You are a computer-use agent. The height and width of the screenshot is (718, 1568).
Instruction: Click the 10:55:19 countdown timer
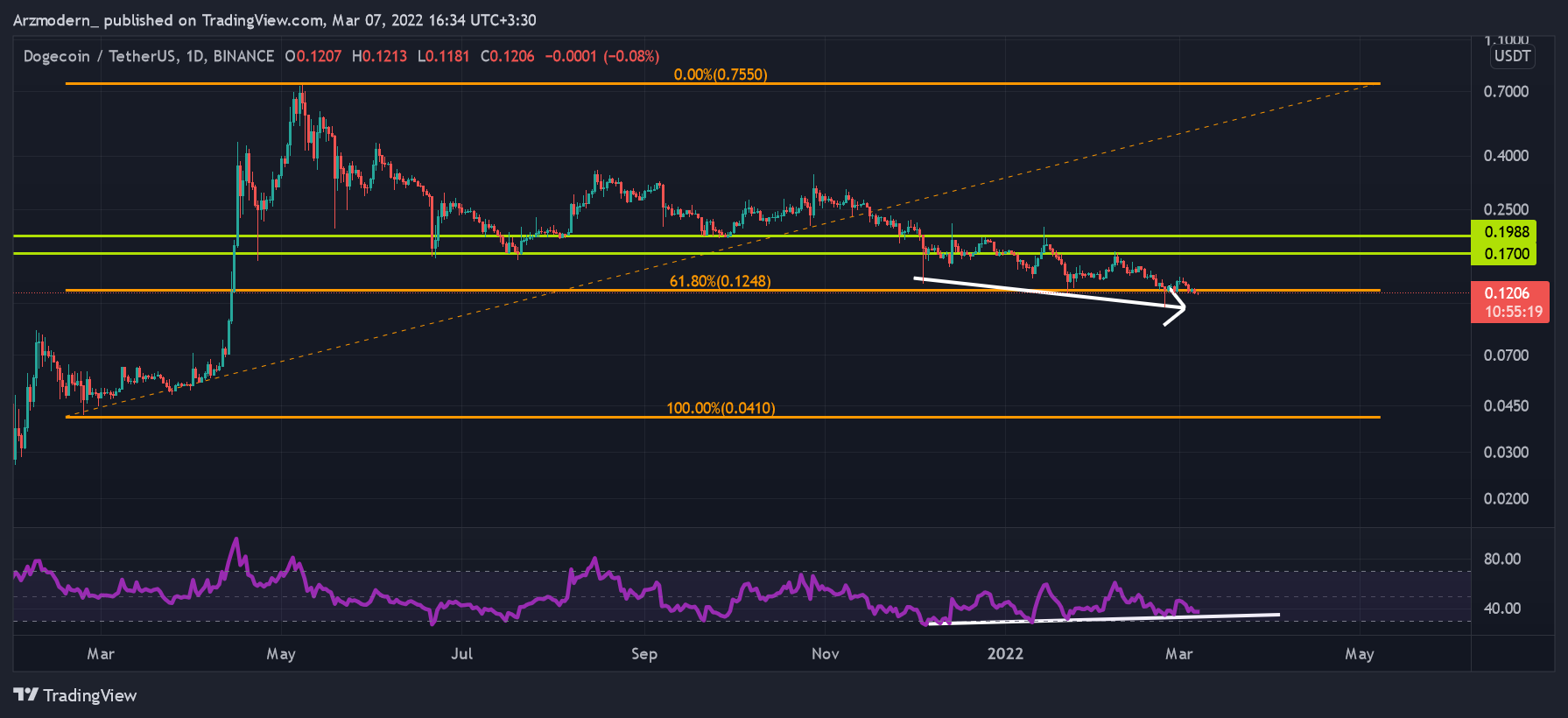pyautogui.click(x=1514, y=312)
